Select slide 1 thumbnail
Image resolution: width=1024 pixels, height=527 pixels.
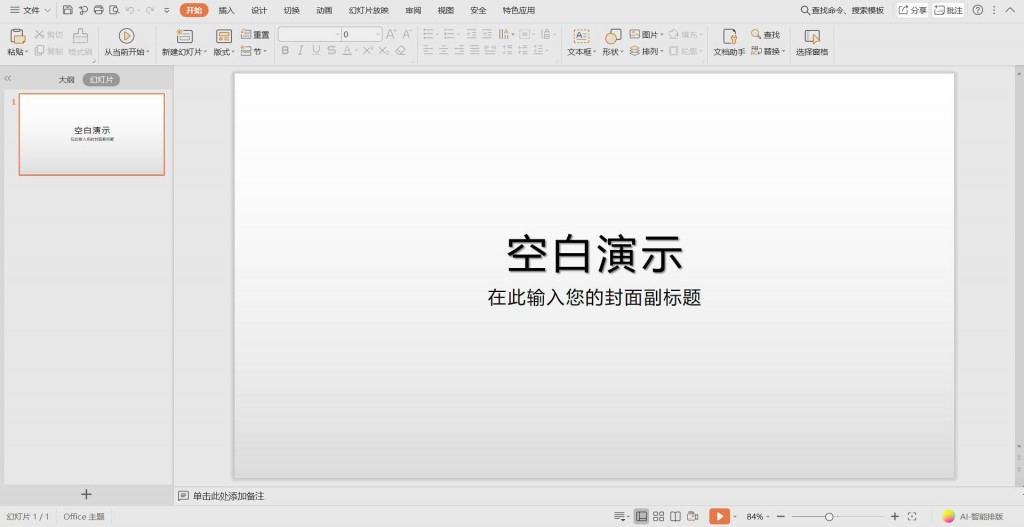tap(91, 134)
